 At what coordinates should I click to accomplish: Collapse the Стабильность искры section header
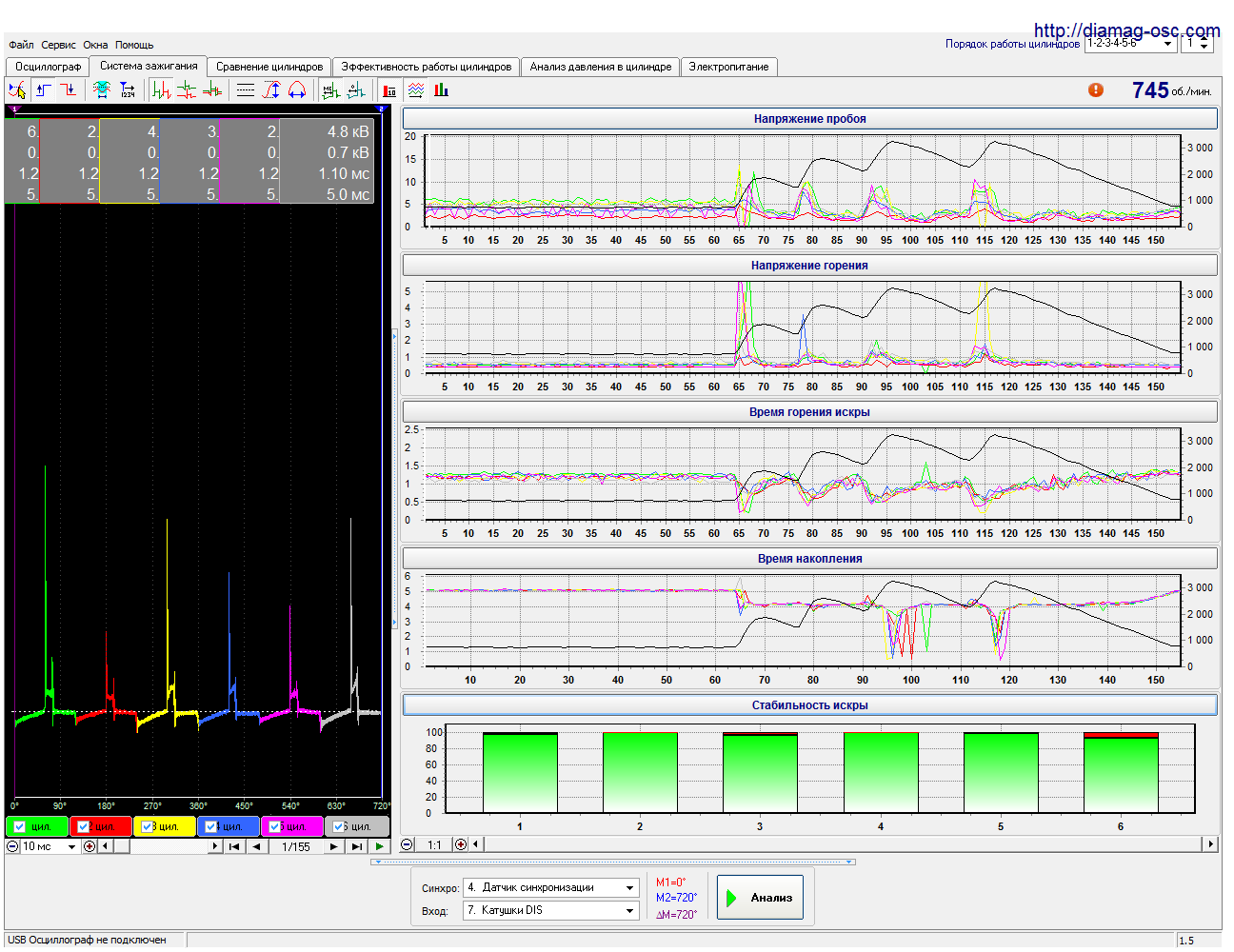pos(809,705)
